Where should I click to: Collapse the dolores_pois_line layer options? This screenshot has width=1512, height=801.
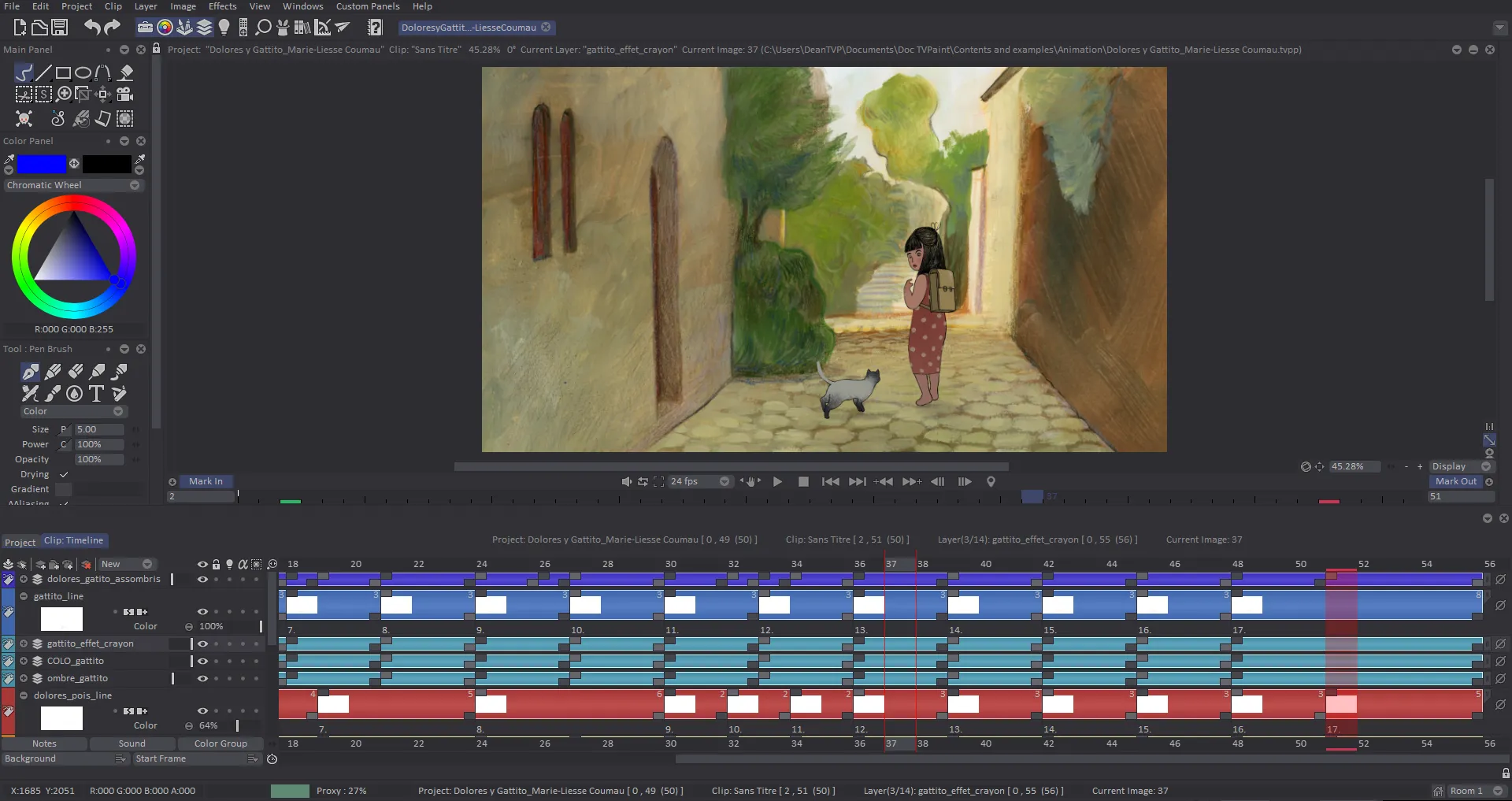coord(24,695)
